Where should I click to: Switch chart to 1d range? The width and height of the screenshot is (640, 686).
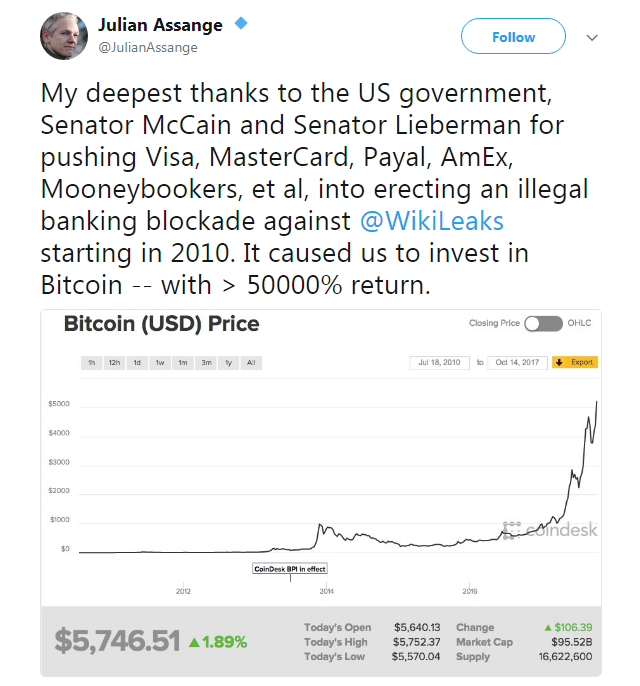[138, 363]
